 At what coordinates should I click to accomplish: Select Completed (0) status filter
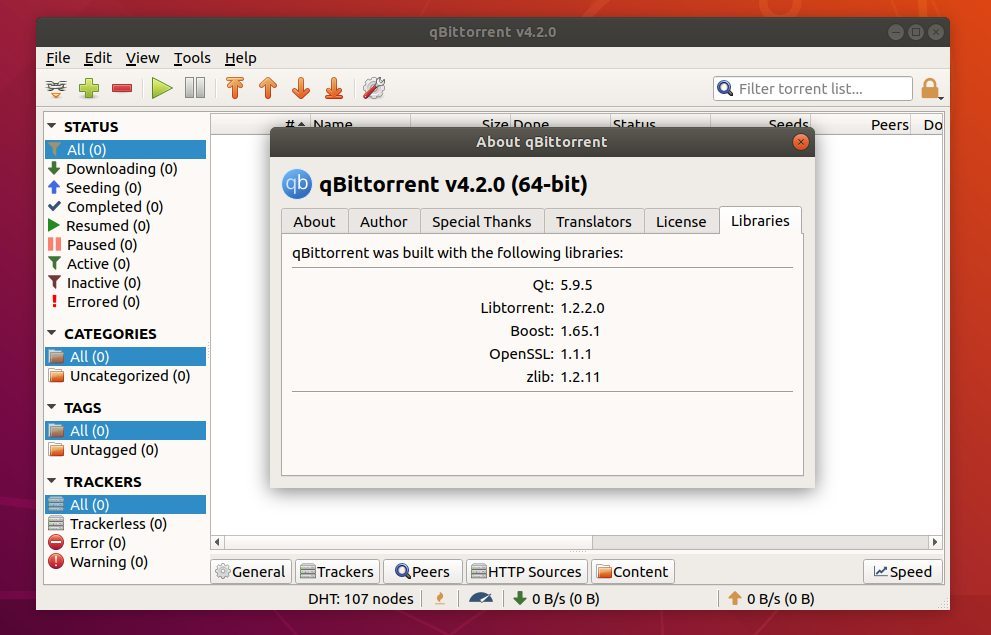125,207
